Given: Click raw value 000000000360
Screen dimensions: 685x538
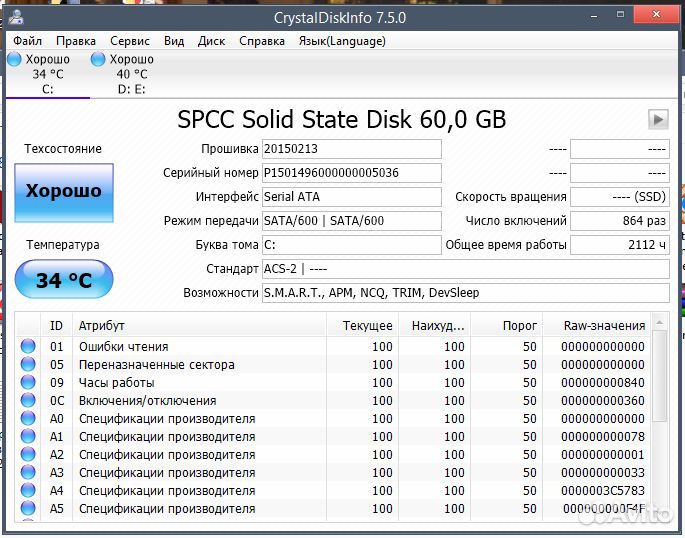Looking at the screenshot, I should [x=602, y=401].
